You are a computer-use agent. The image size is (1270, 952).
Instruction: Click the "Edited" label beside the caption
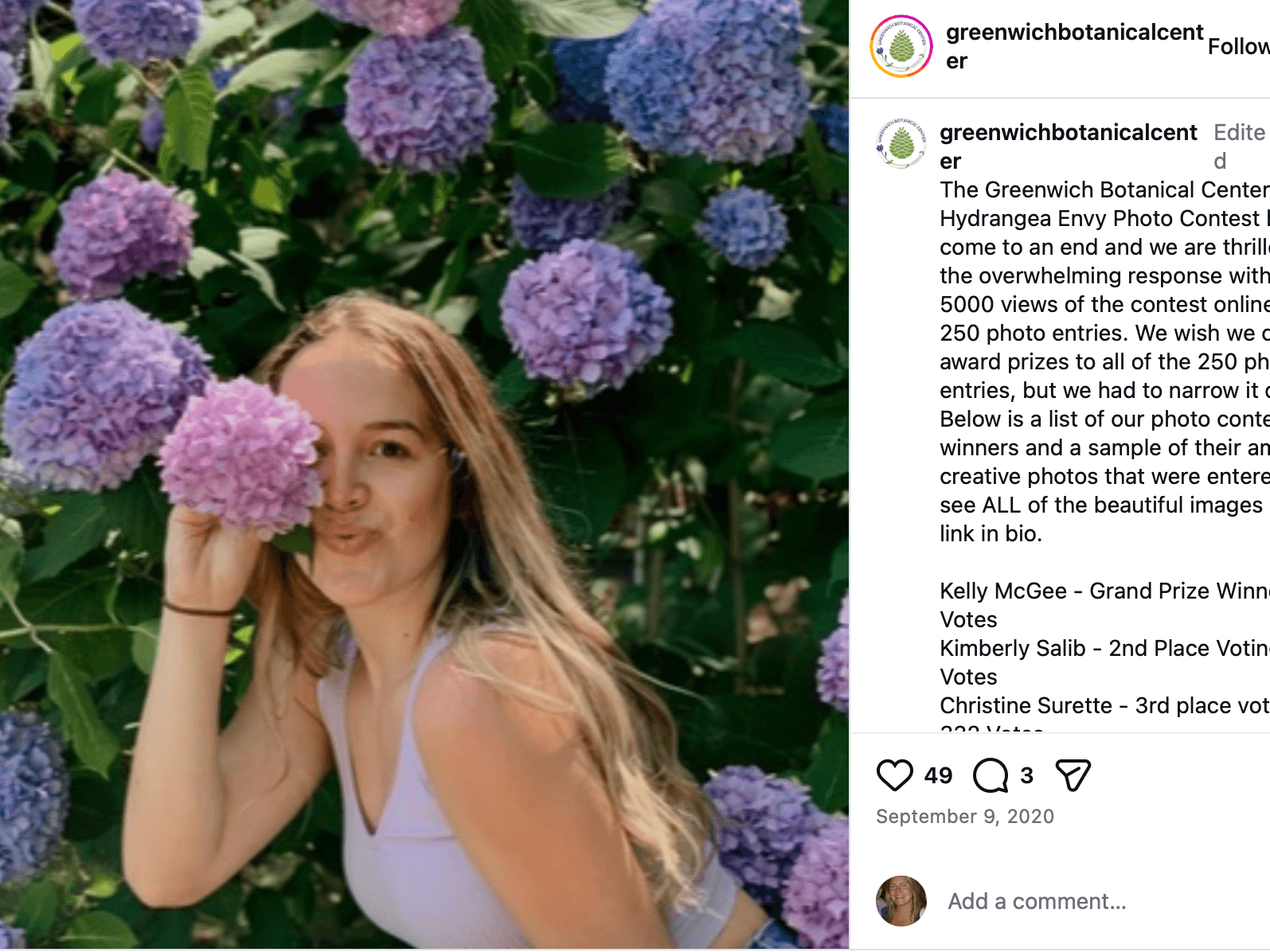click(x=1238, y=133)
